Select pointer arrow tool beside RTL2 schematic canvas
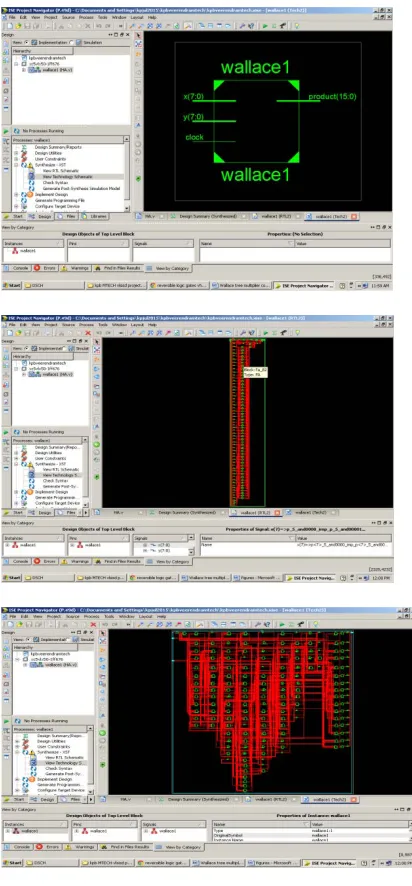This screenshot has height=886, width=412. [x=97, y=342]
